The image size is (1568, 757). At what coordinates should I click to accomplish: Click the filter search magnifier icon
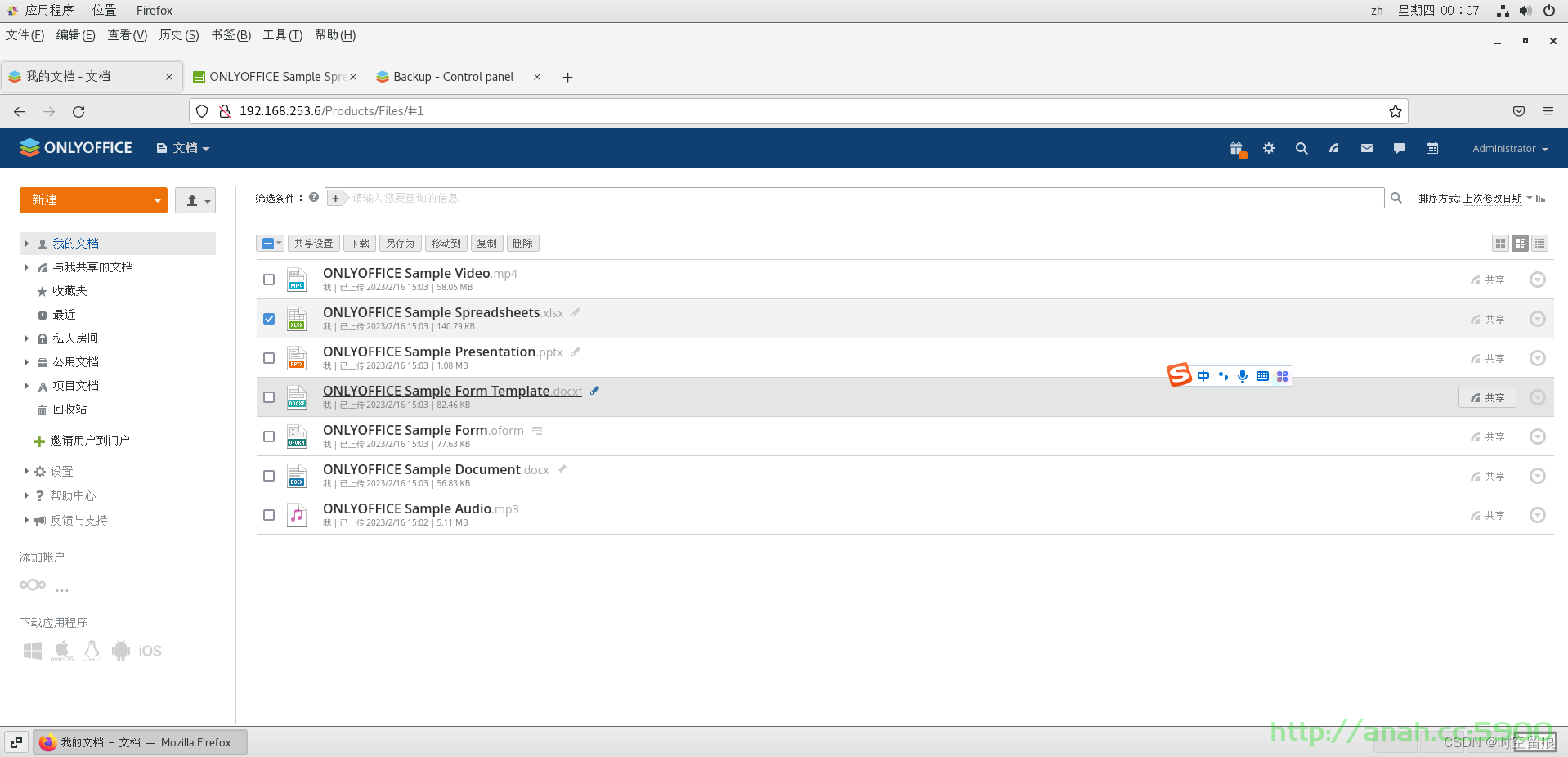[x=1396, y=198]
